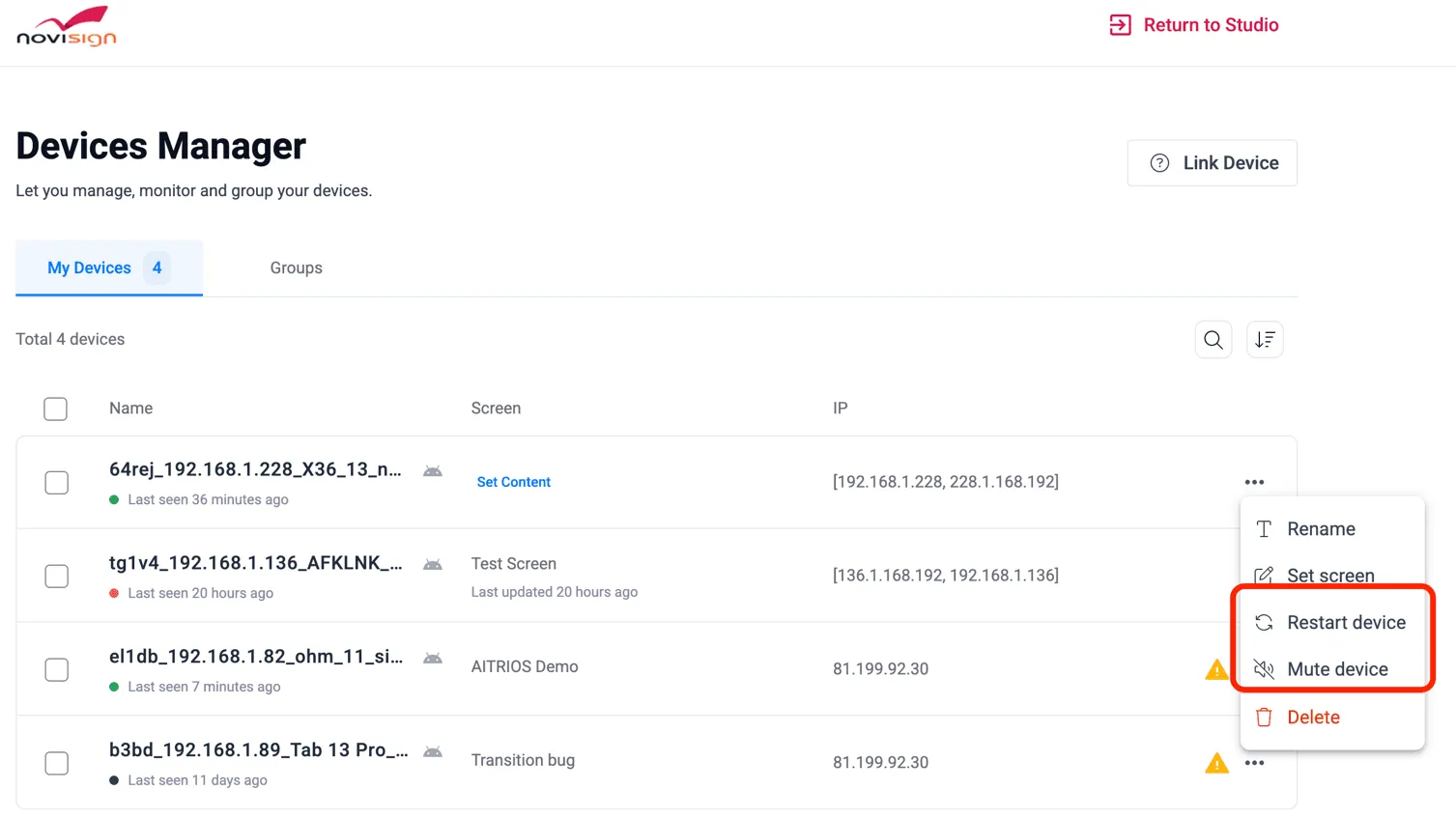
Task: Choose Restart device from the context menu
Action: point(1345,623)
